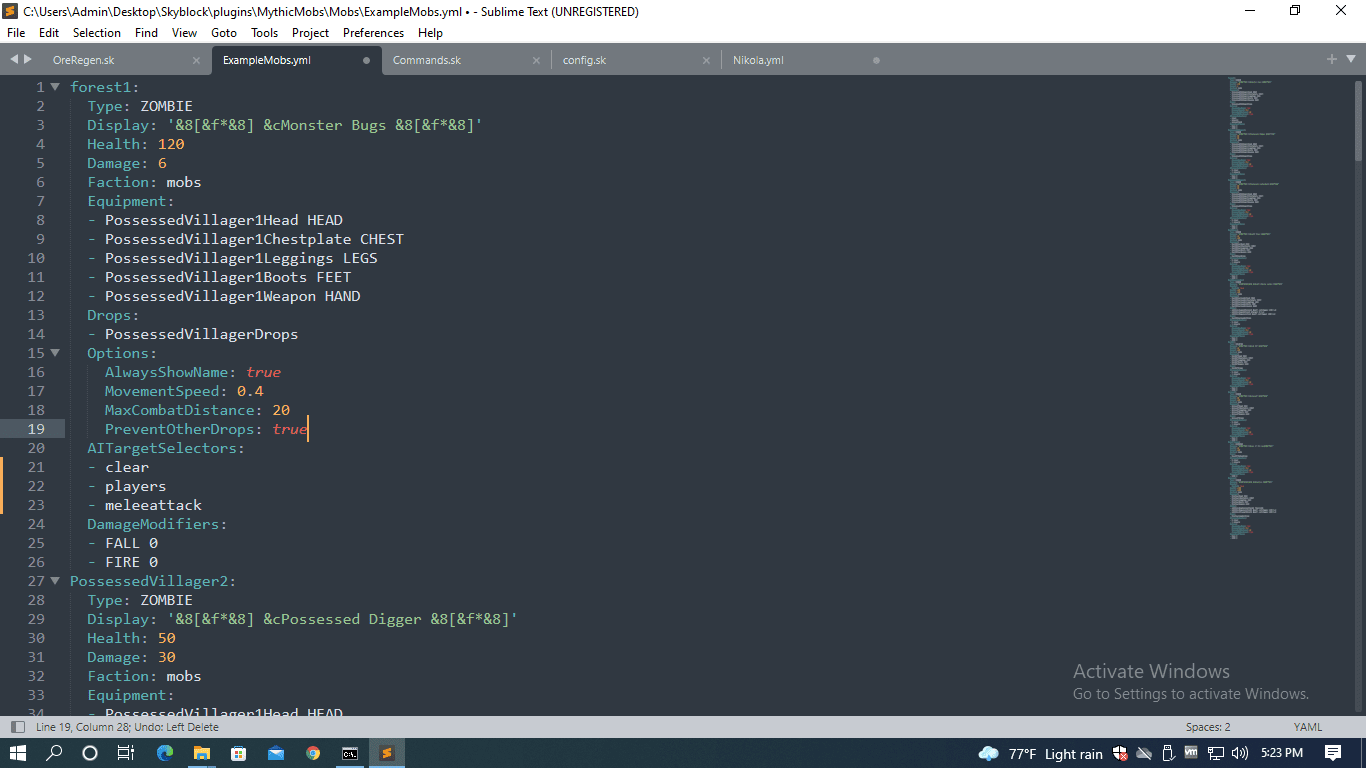This screenshot has height=768, width=1366.
Task: Open File Explorer from the taskbar
Action: click(x=201, y=753)
